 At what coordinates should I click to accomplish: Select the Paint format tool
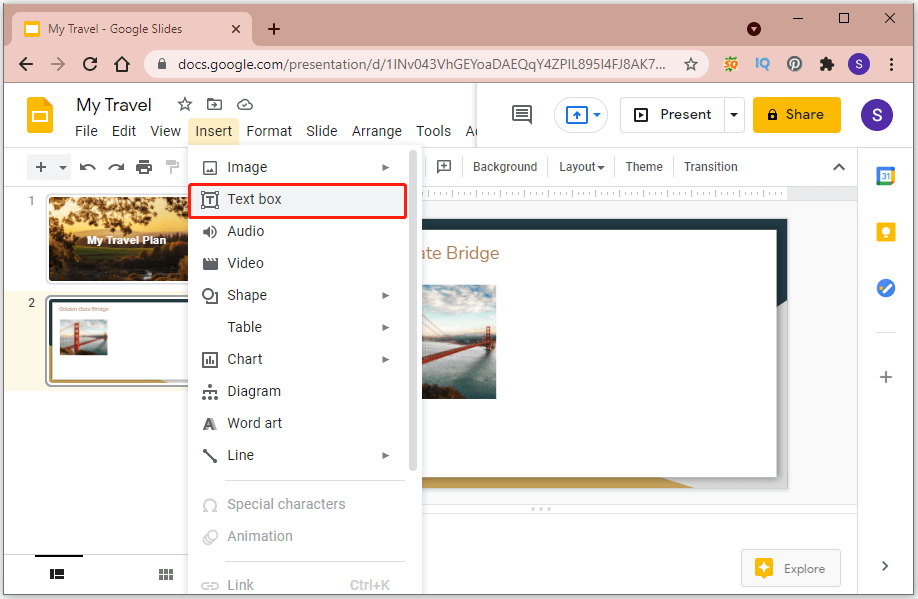[171, 167]
